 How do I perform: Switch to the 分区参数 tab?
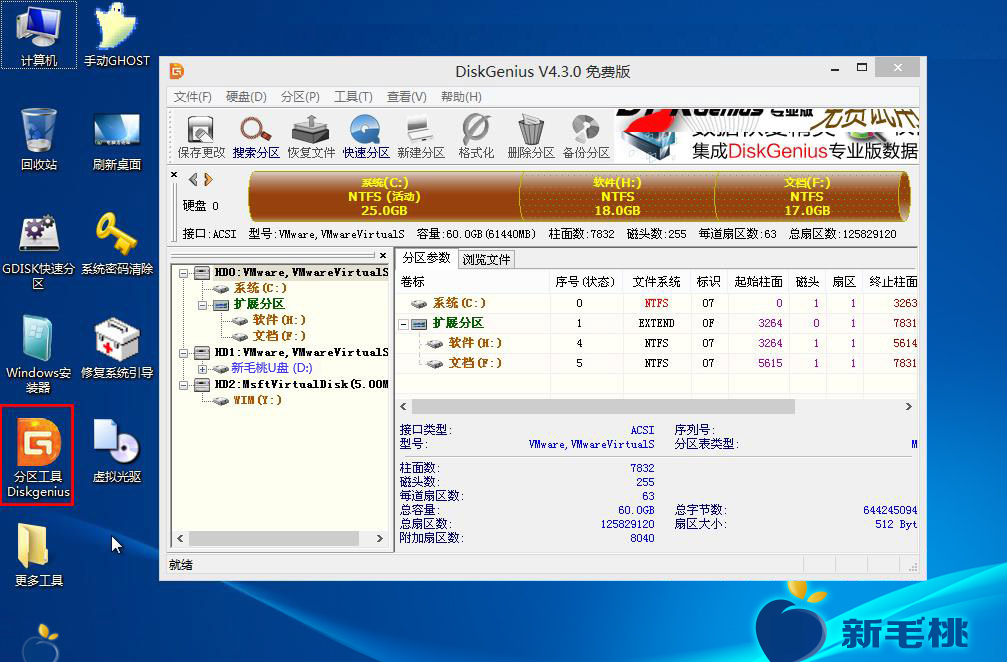point(426,258)
